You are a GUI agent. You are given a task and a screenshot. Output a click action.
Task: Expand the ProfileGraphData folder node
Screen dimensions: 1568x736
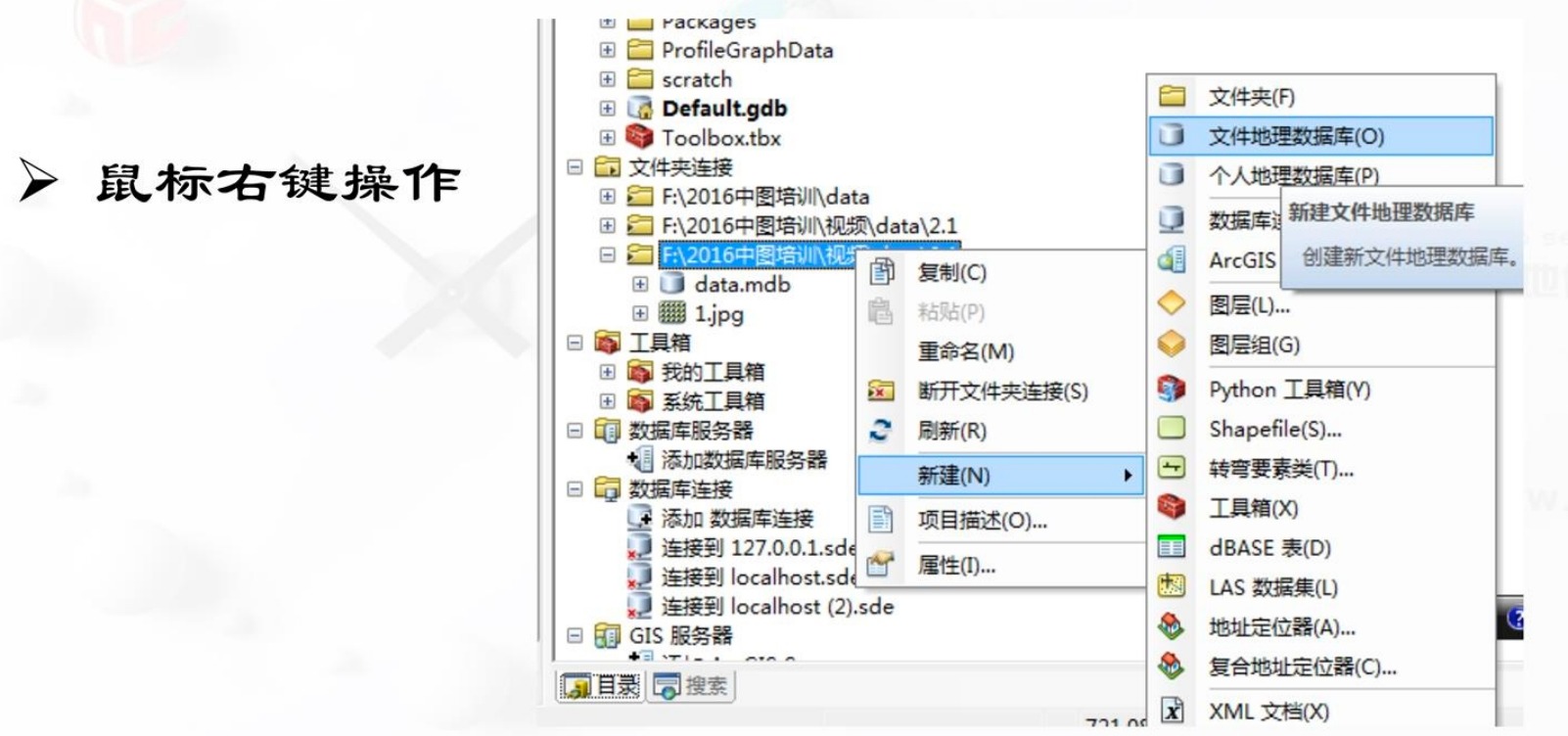click(x=607, y=49)
